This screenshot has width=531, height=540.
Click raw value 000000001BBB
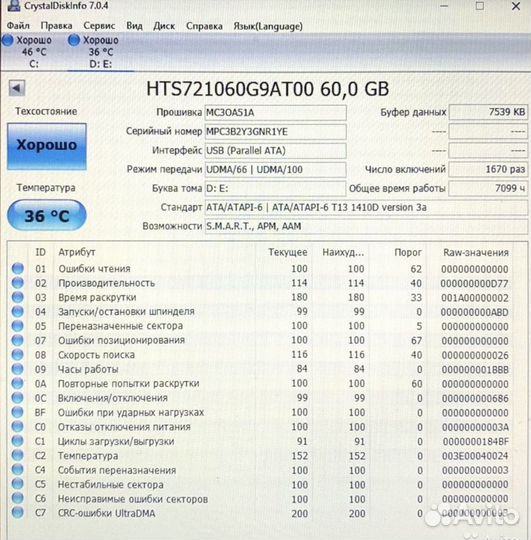pyautogui.click(x=475, y=370)
